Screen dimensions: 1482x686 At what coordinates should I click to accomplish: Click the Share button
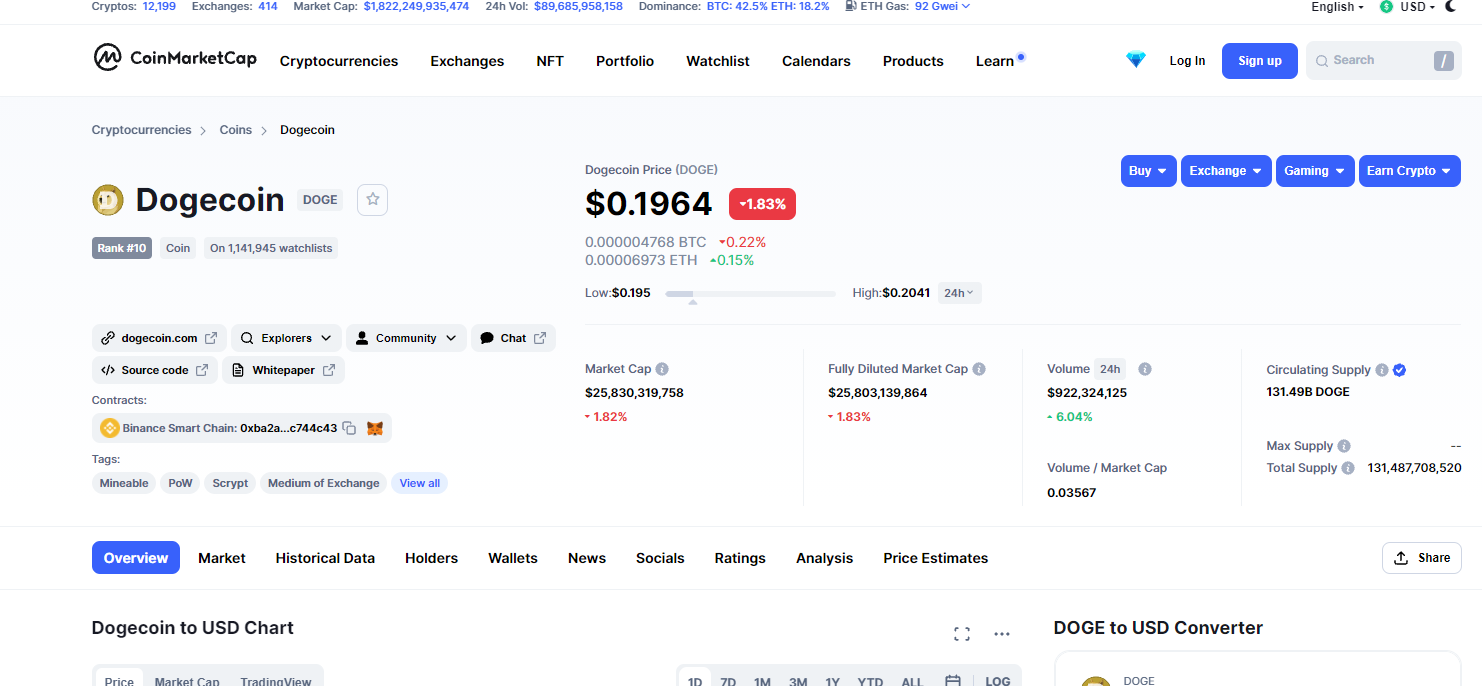pos(1422,558)
